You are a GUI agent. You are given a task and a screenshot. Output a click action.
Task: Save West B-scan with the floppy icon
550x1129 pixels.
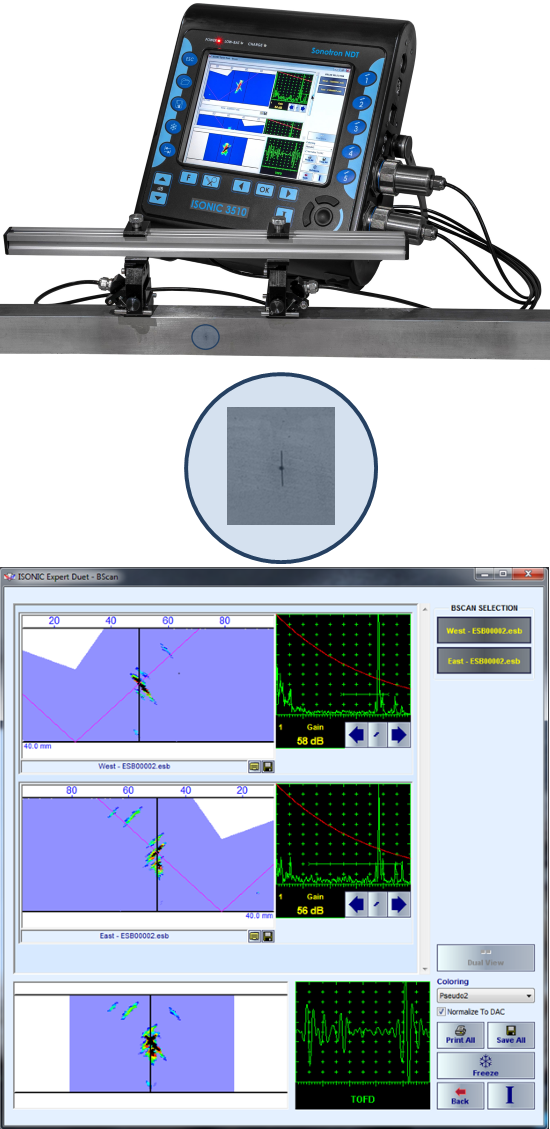point(268,767)
